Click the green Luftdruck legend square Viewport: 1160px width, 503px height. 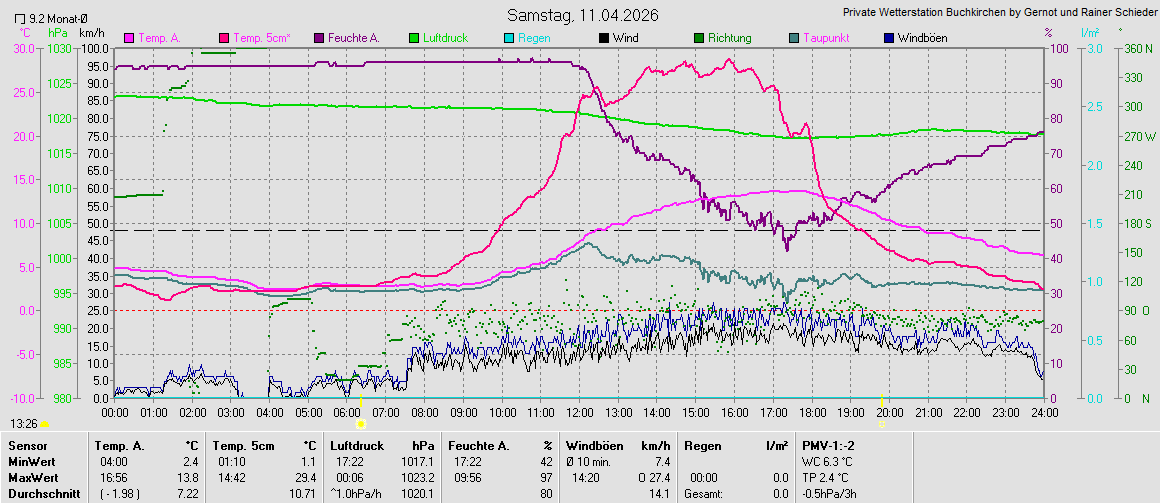pos(413,38)
